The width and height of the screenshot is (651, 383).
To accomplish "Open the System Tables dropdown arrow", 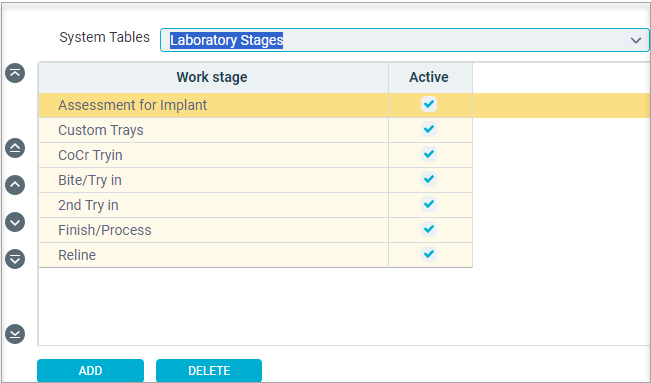I will 636,40.
